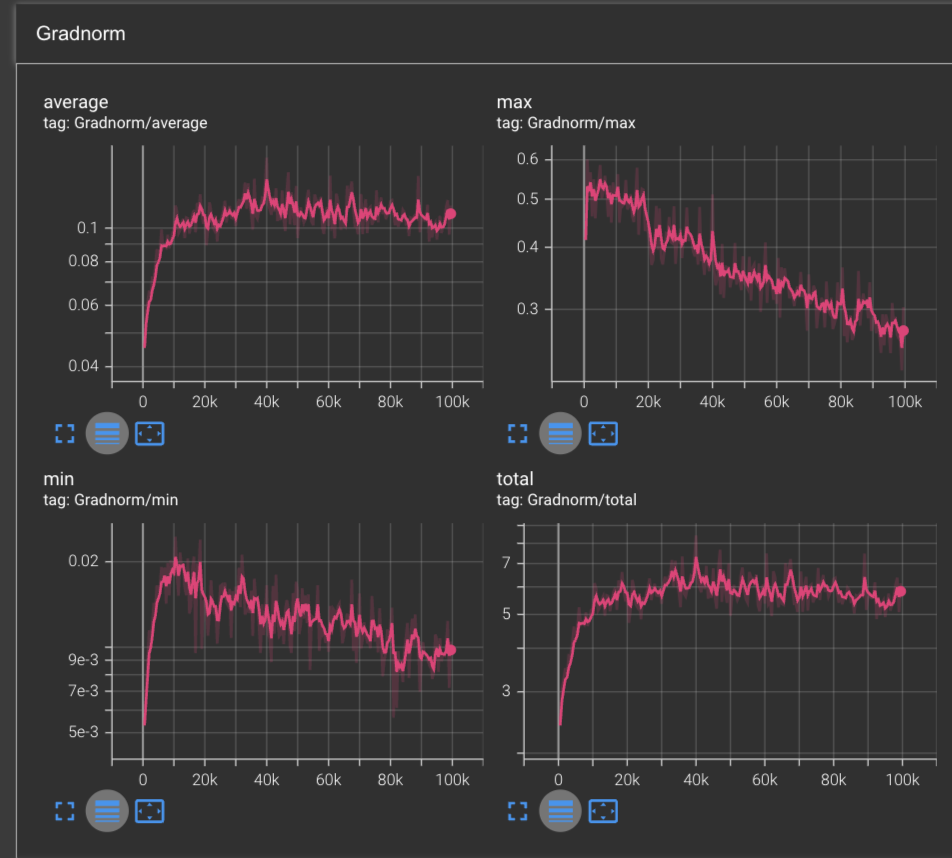952x858 pixels.
Task: Click the 'tag: Gradnorm/max' label
Action: coord(566,123)
